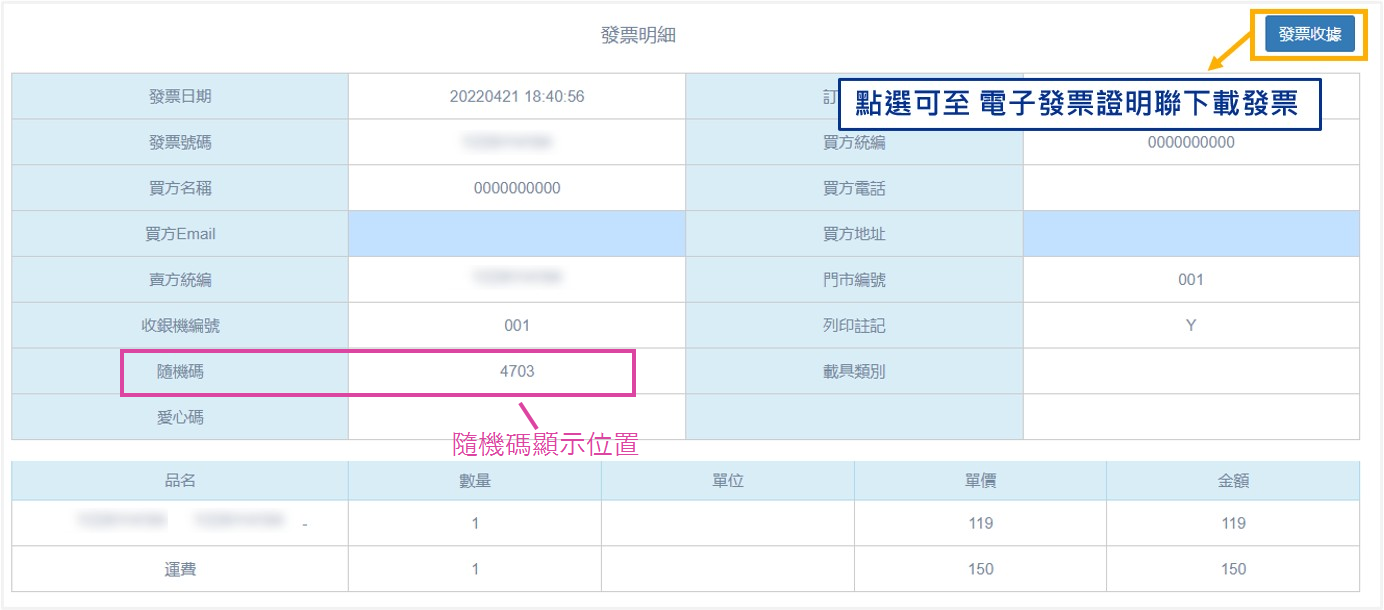Select the 買方名稱 value 0000000000
The height and width of the screenshot is (610, 1384).
516,188
